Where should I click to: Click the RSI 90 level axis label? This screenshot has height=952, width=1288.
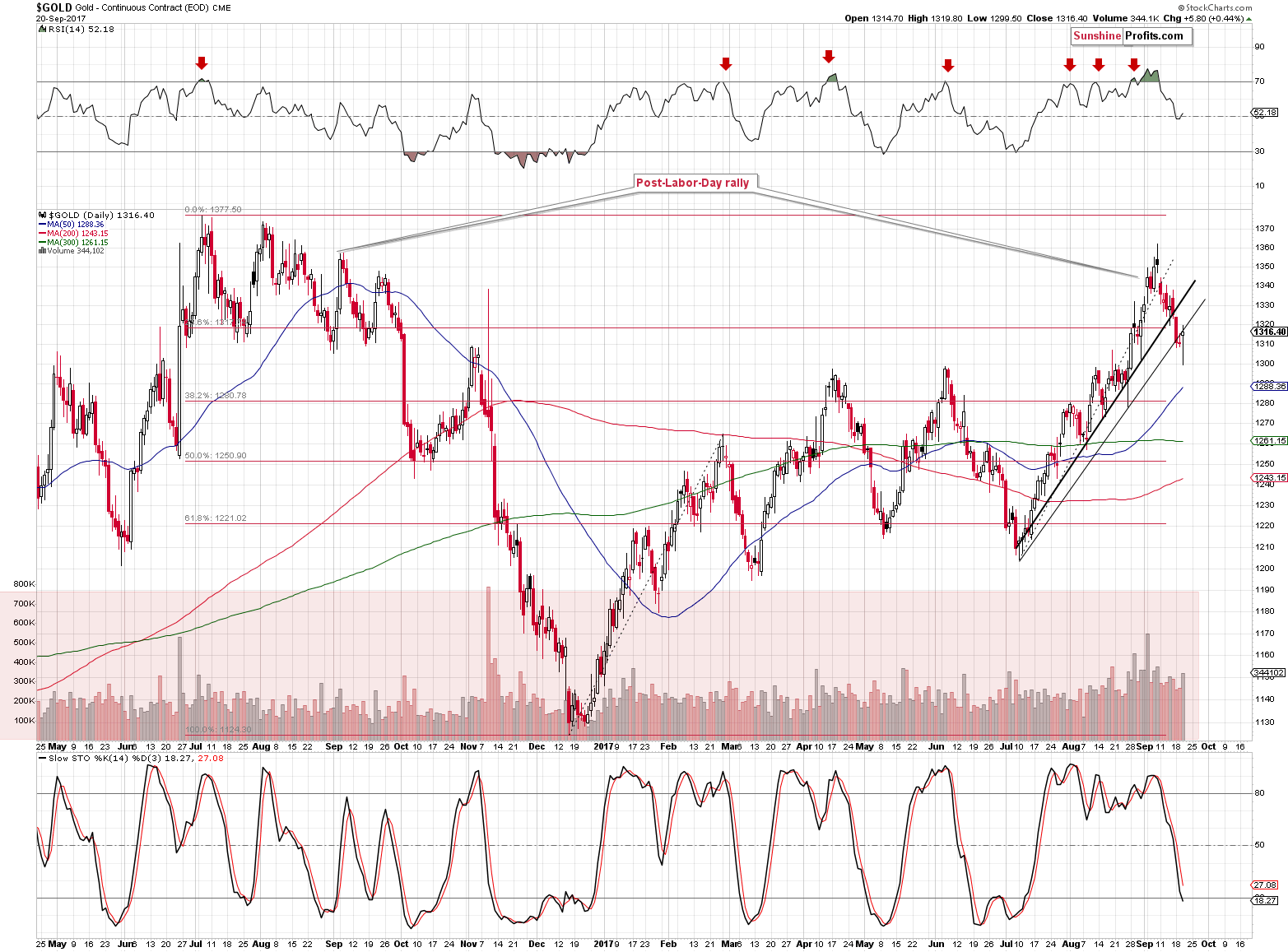pyautogui.click(x=1259, y=47)
